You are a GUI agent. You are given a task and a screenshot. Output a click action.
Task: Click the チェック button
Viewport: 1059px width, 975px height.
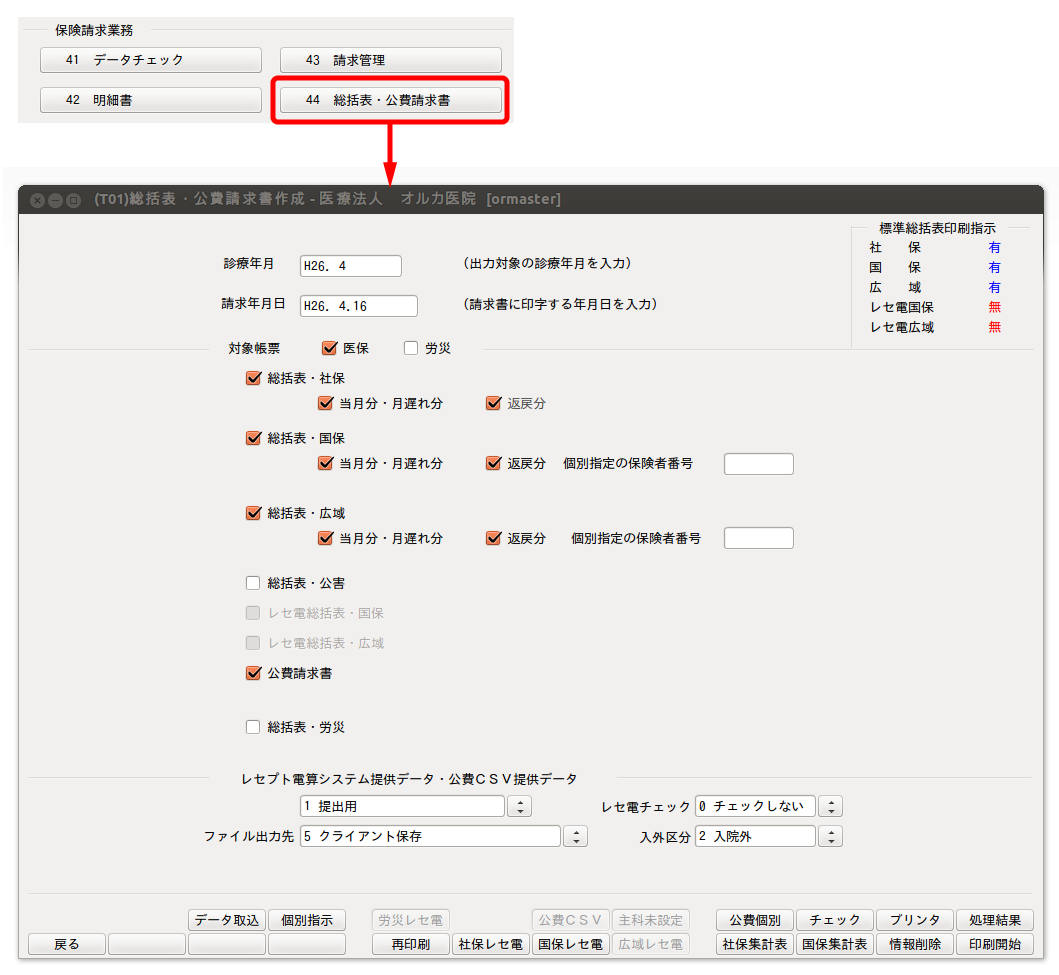point(835,920)
